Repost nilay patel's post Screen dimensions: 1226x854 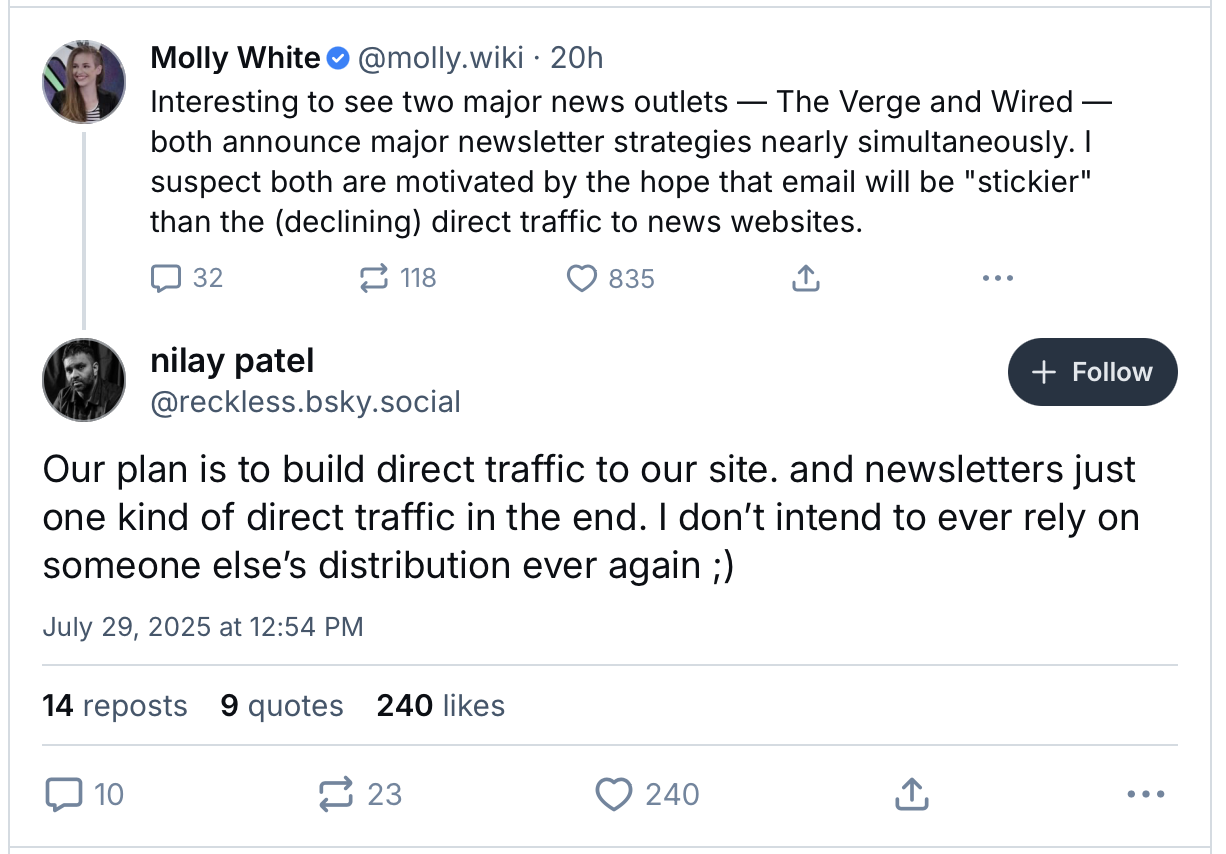click(359, 795)
